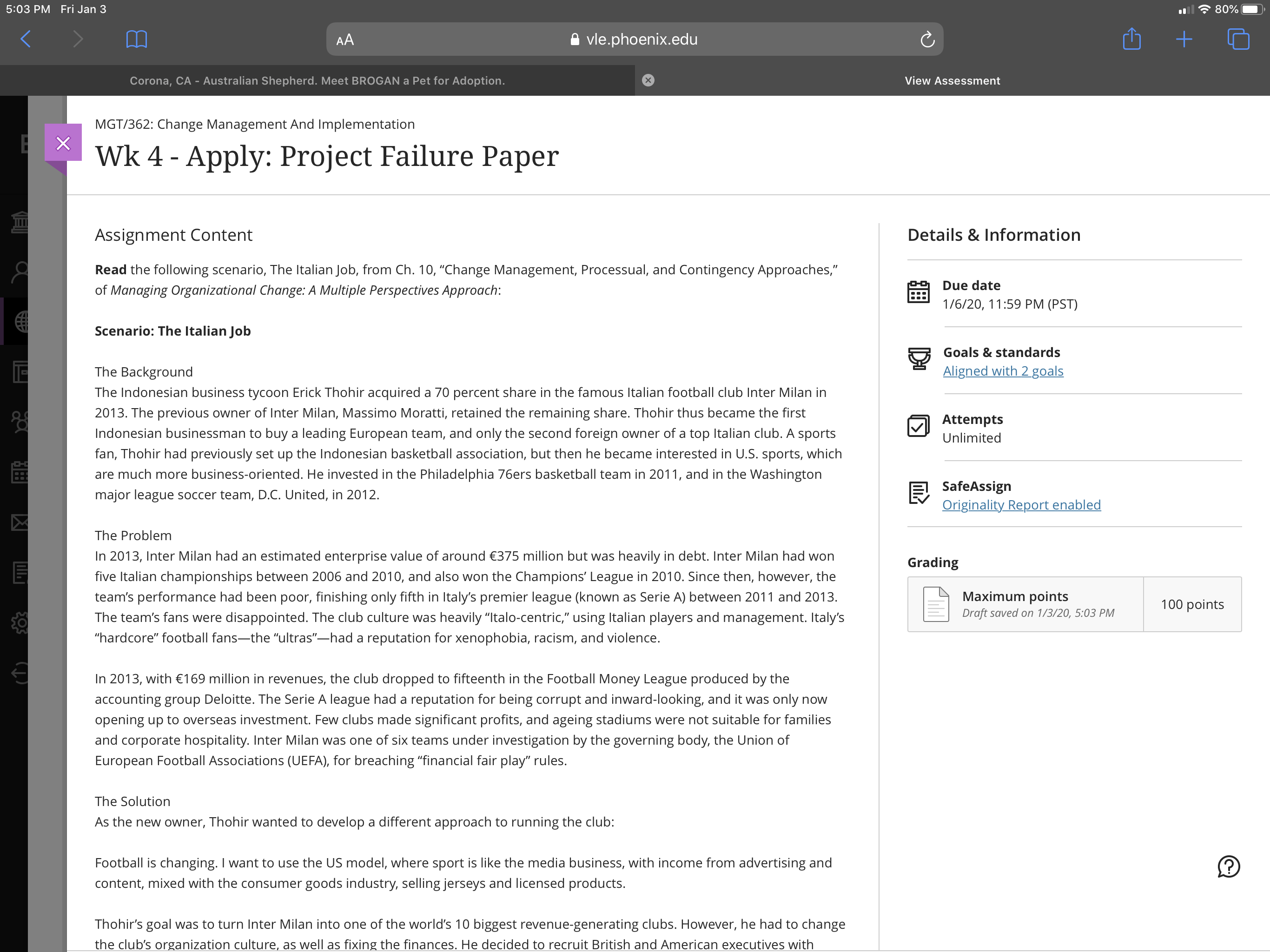Screen dimensions: 1270x952
Task: Close the assignment panel with purple X
Action: (x=63, y=143)
